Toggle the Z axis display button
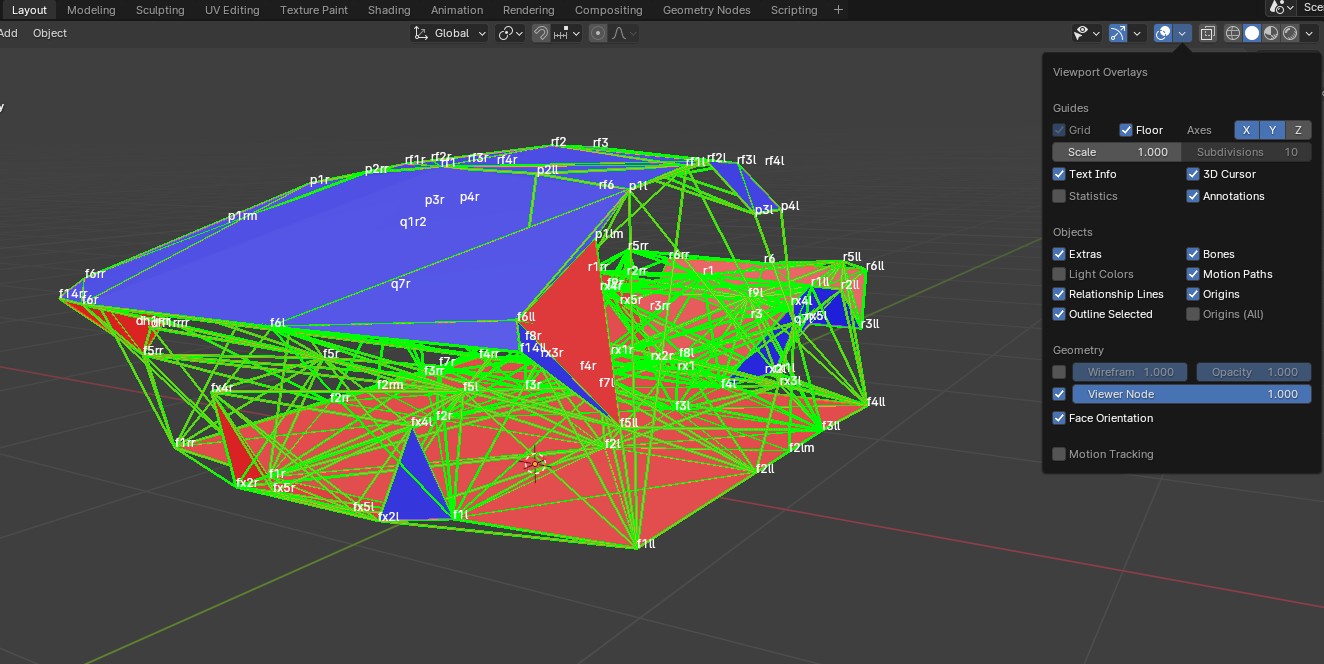1324x664 pixels. tap(1298, 130)
